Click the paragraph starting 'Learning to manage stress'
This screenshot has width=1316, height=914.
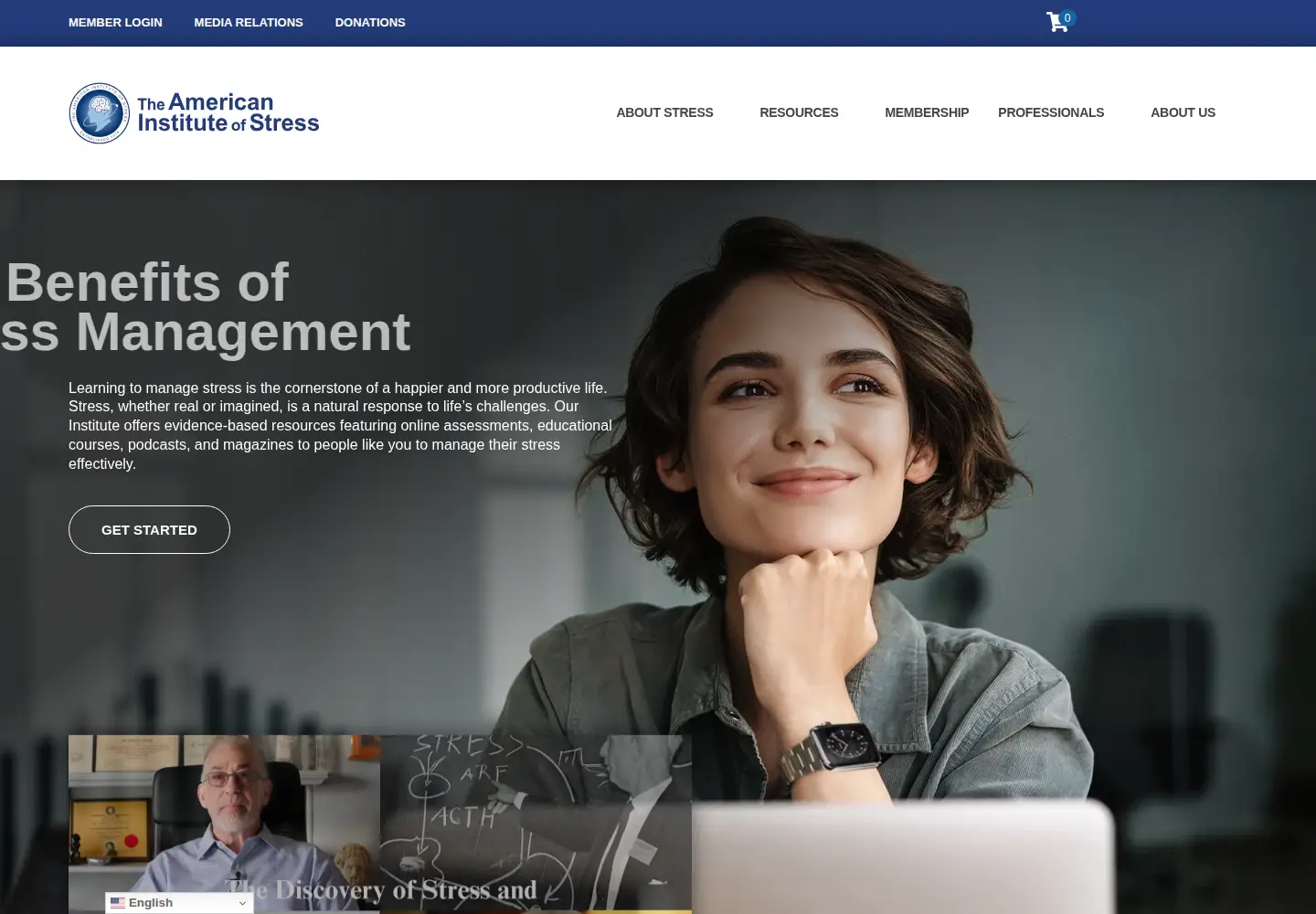coord(340,426)
